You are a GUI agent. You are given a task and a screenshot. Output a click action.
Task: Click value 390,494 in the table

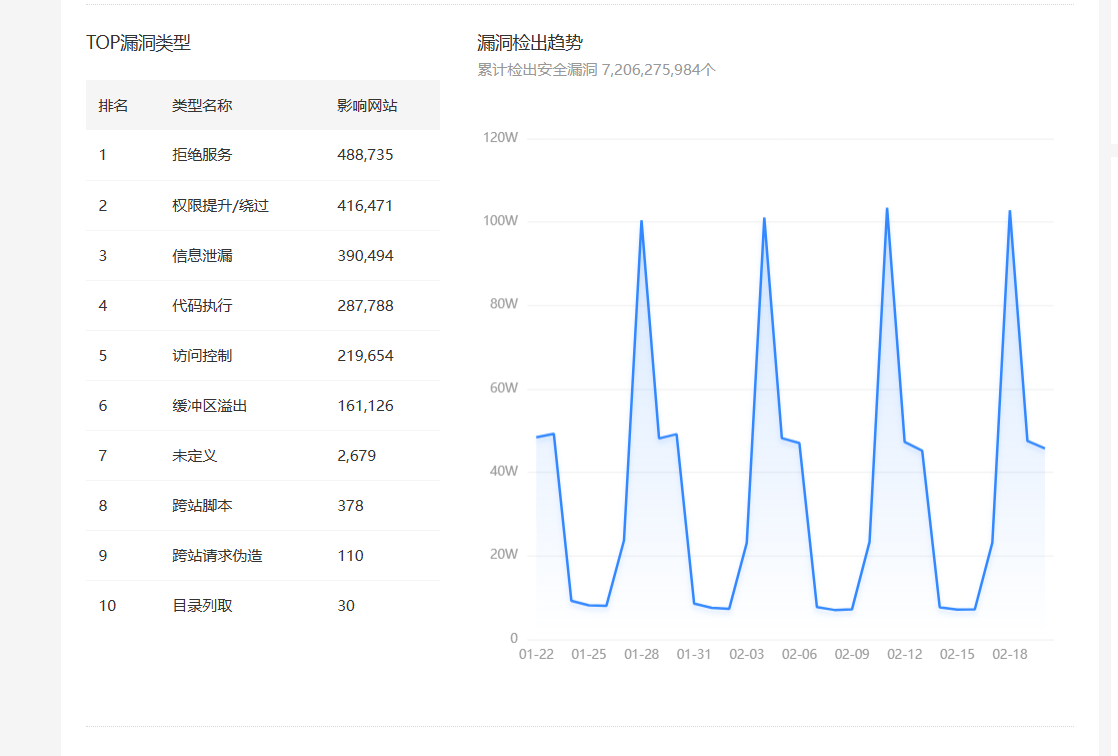click(365, 255)
